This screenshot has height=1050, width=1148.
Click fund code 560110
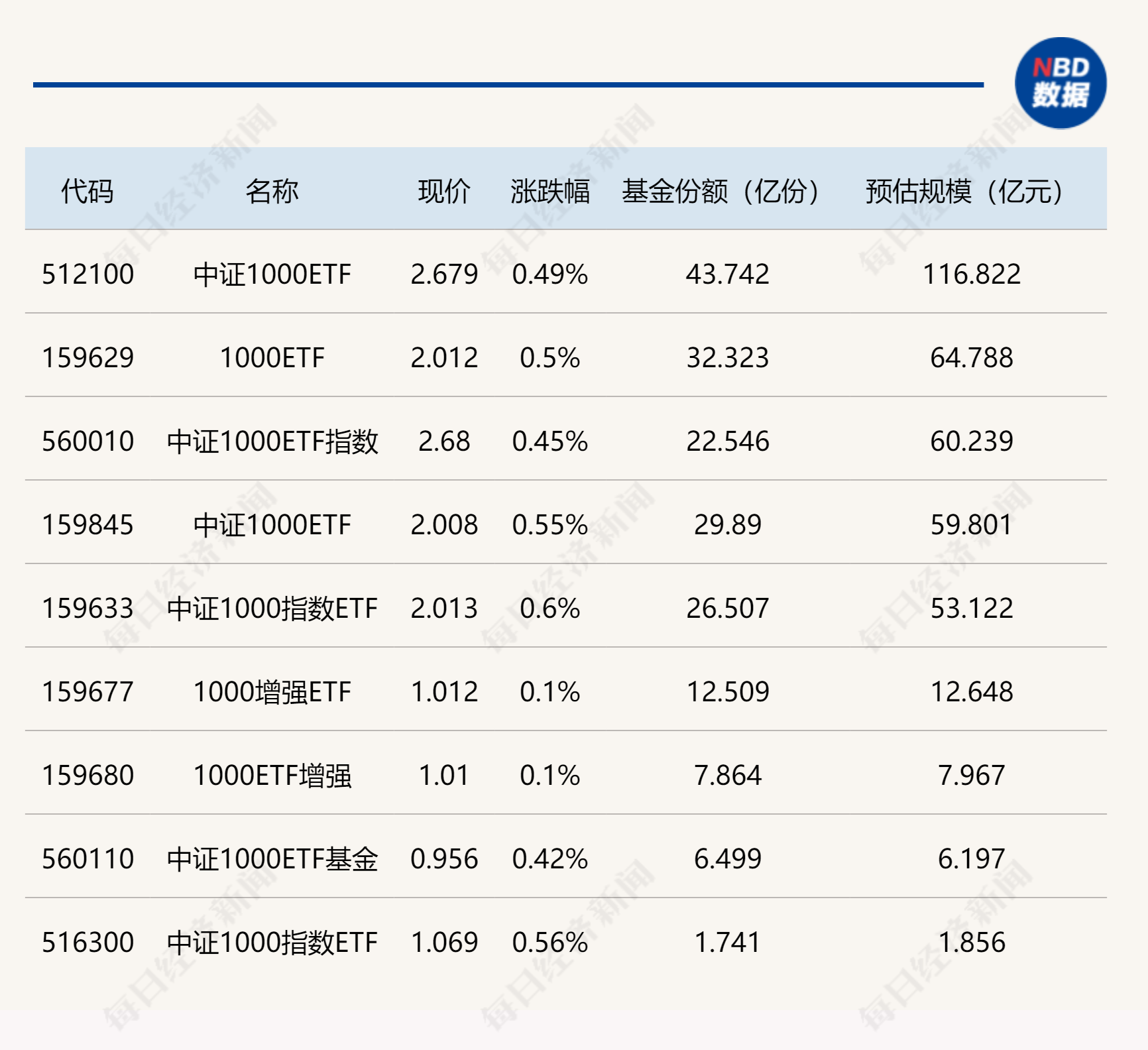click(x=87, y=859)
